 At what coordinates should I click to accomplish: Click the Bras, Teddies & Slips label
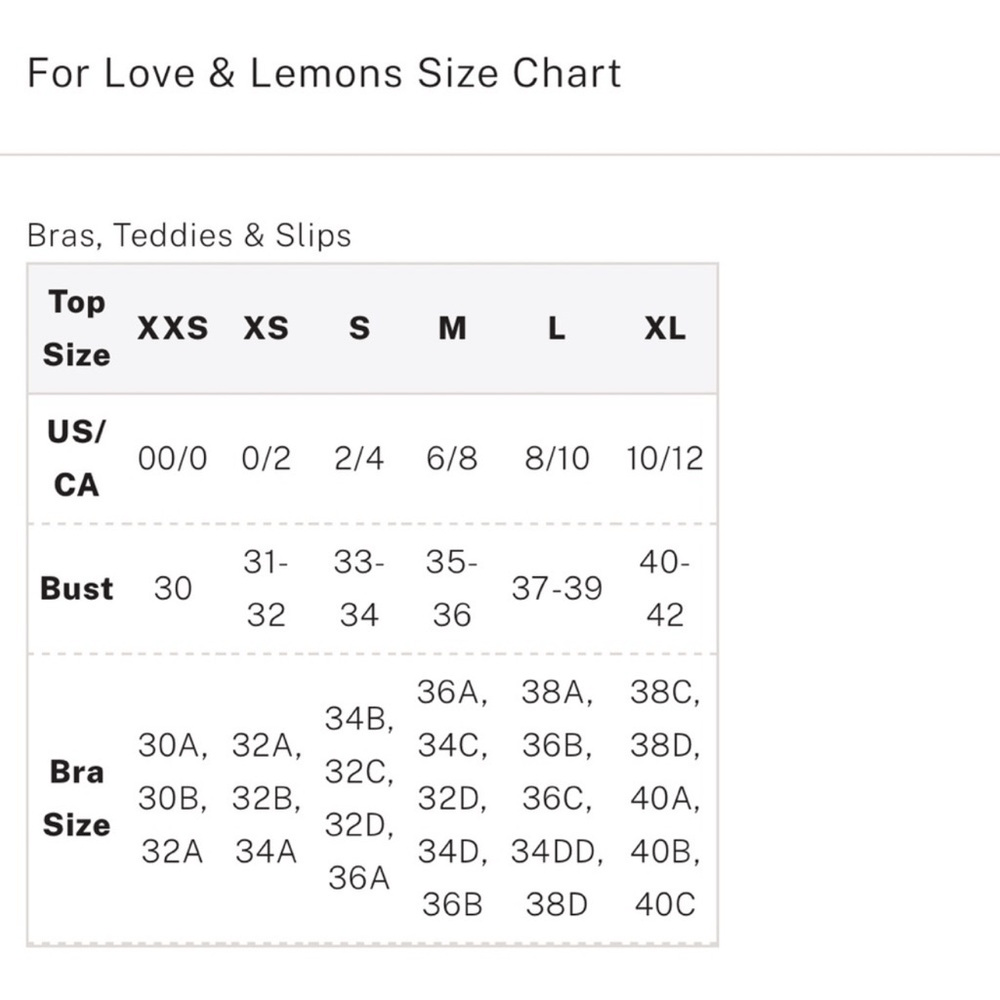[x=189, y=236]
